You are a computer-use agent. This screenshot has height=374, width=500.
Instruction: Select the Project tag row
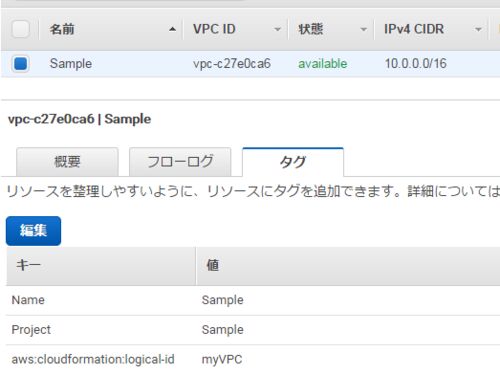pyautogui.click(x=253, y=330)
